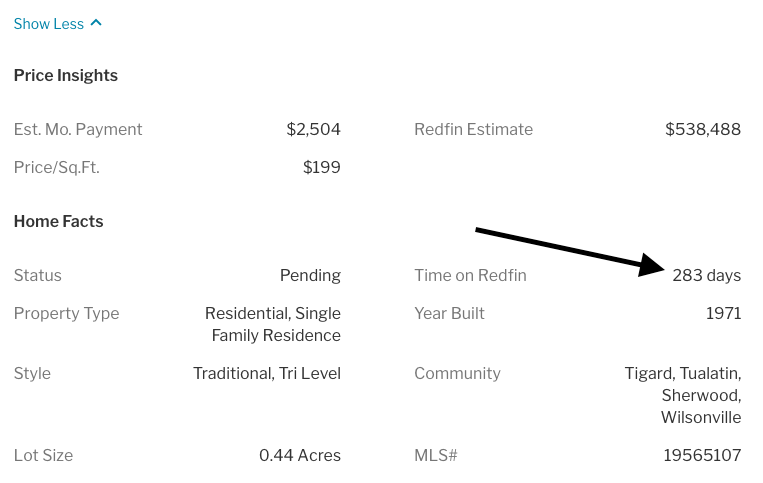Click the $538,488 Redfin Estimate value
The image size is (763, 483).
point(703,129)
